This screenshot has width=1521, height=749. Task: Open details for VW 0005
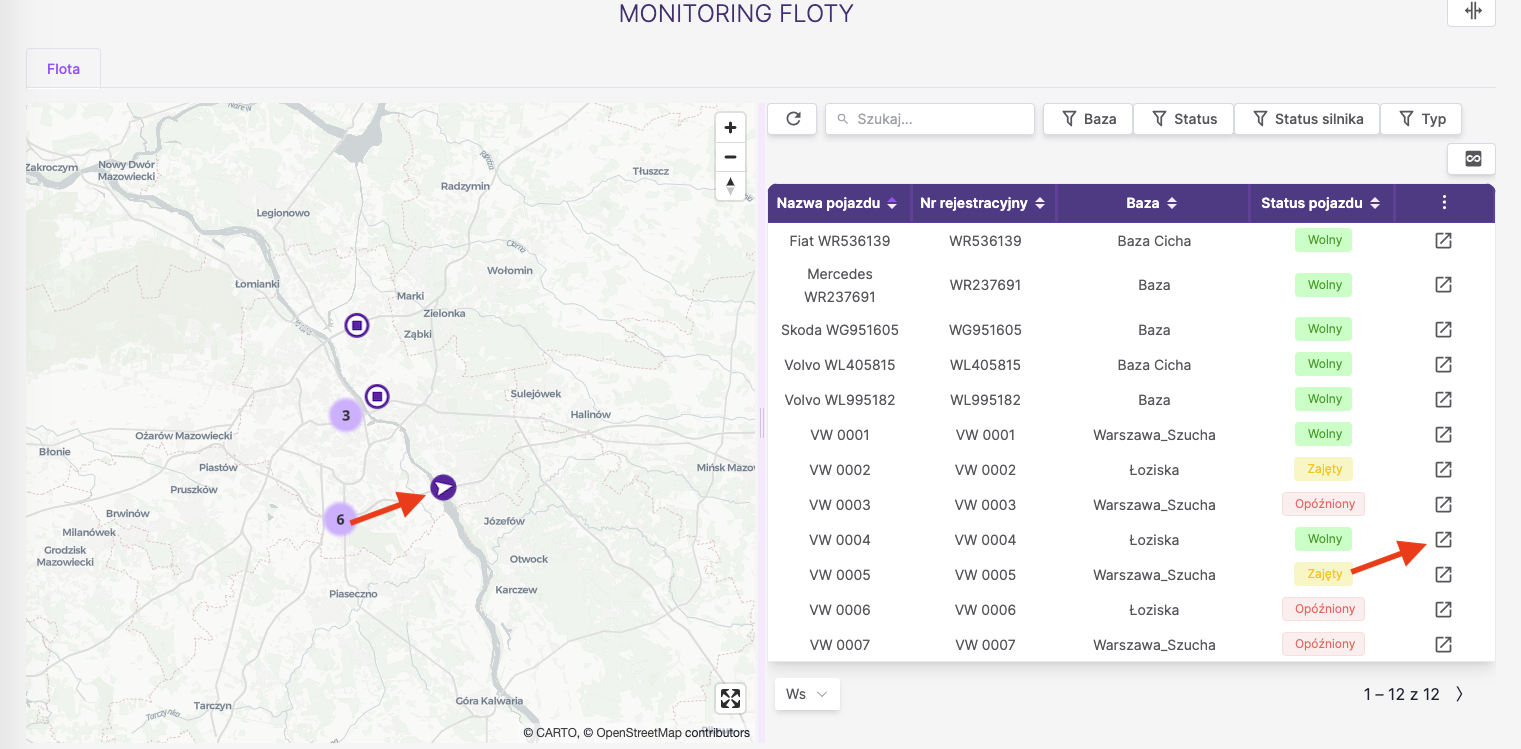pyautogui.click(x=1443, y=575)
